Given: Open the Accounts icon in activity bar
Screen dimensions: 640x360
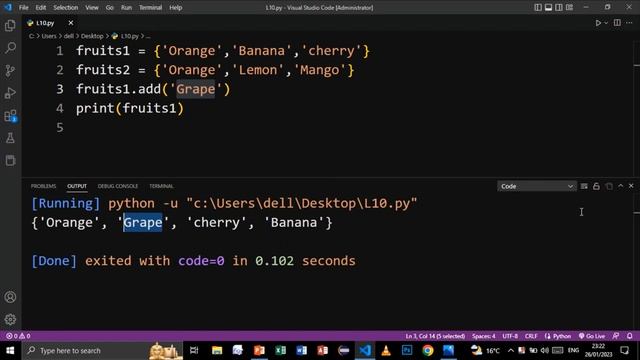Looking at the screenshot, I should tap(10, 297).
